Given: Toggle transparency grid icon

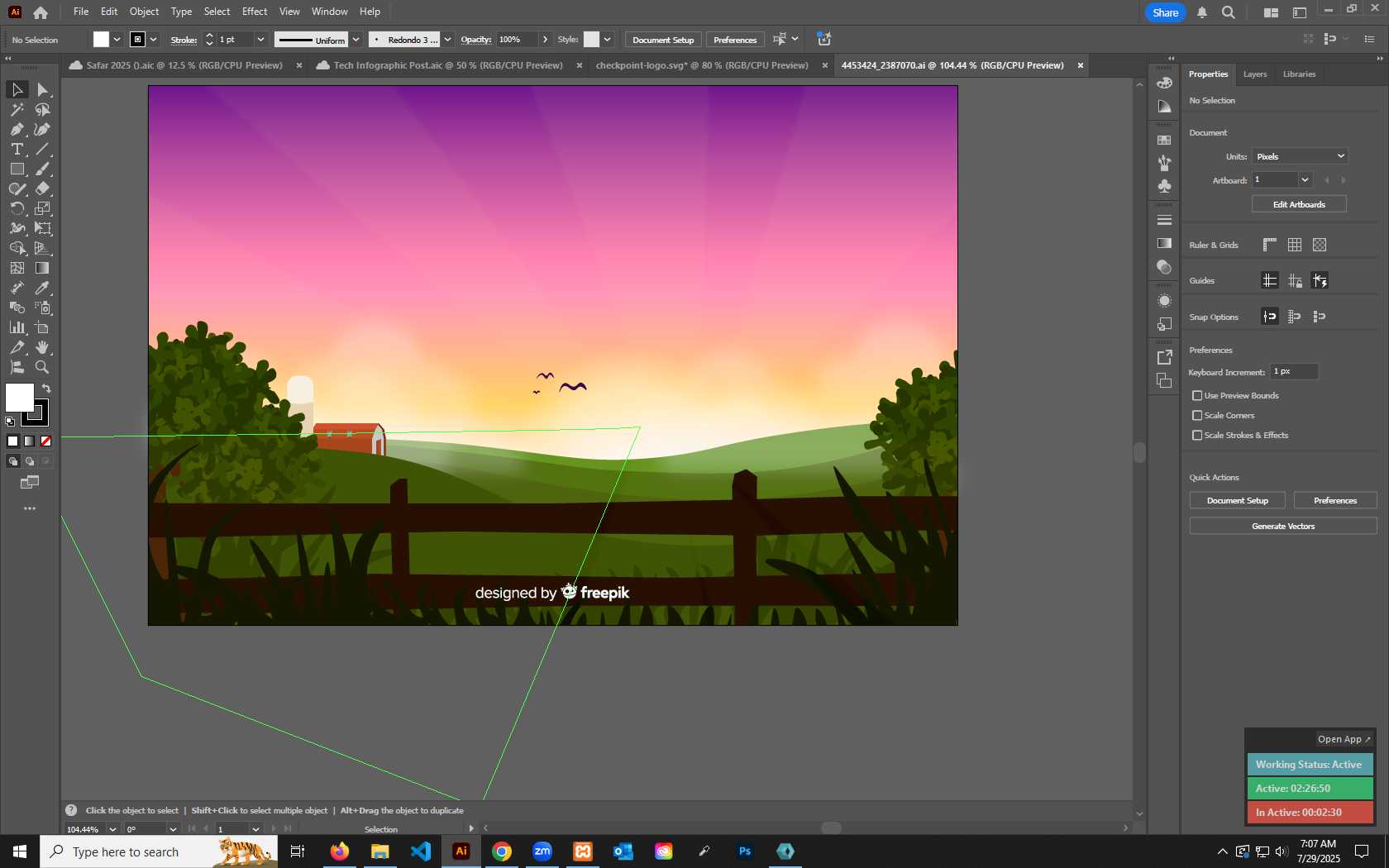Looking at the screenshot, I should [1320, 245].
